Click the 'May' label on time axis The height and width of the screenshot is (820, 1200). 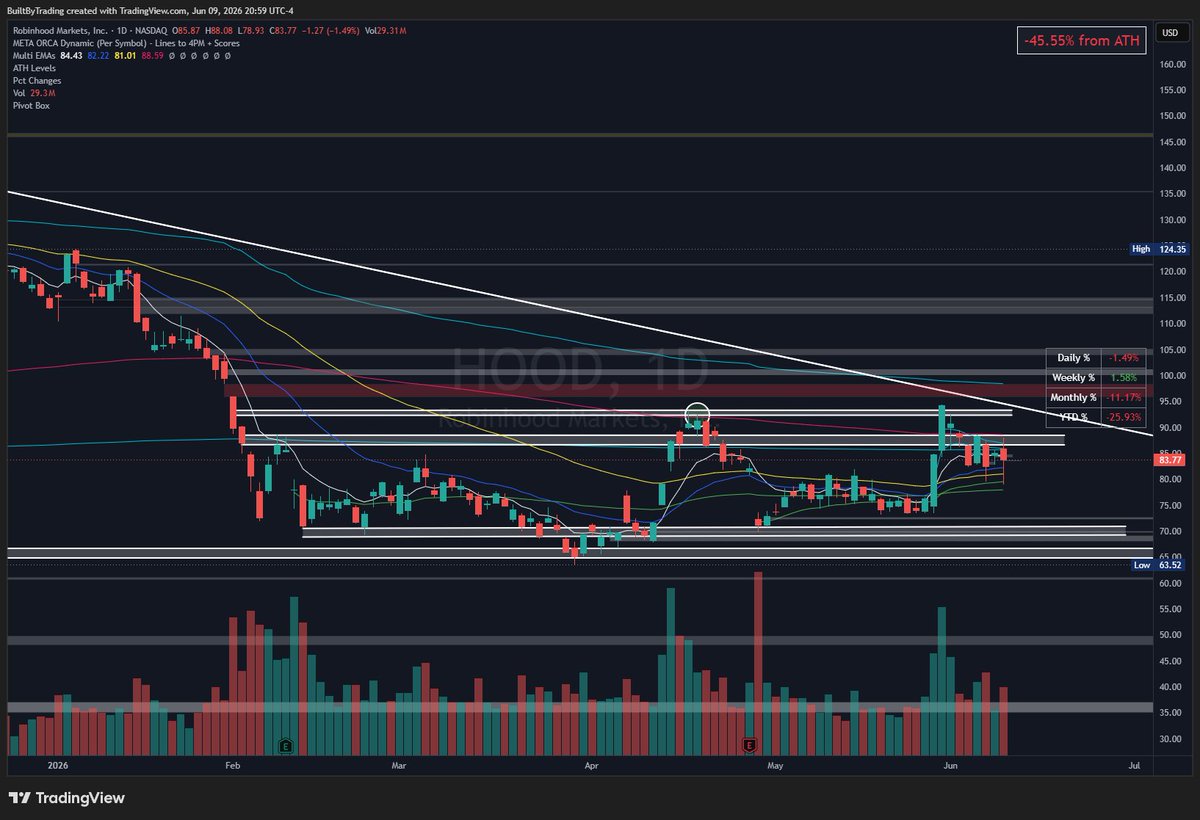click(x=774, y=766)
